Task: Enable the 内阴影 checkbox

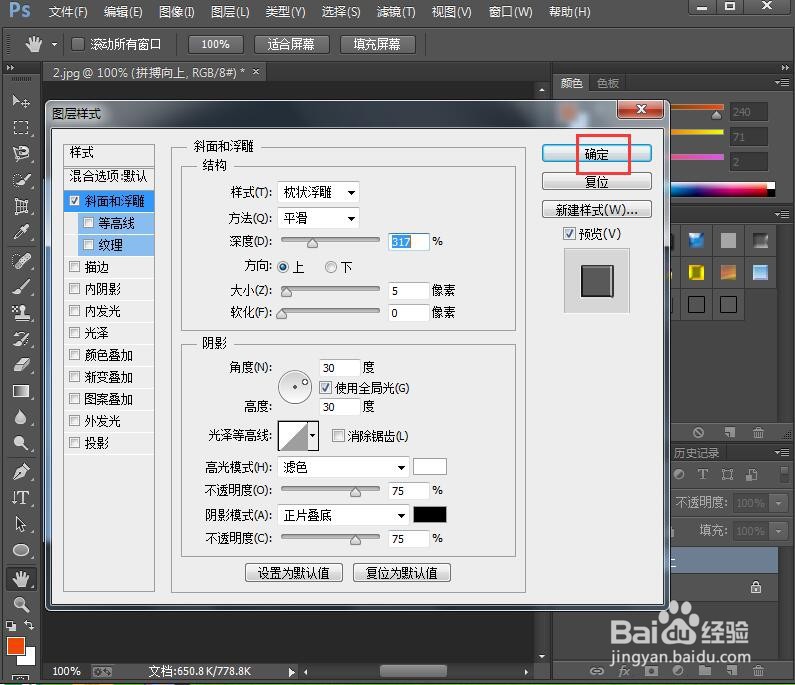Action: pyautogui.click(x=75, y=289)
